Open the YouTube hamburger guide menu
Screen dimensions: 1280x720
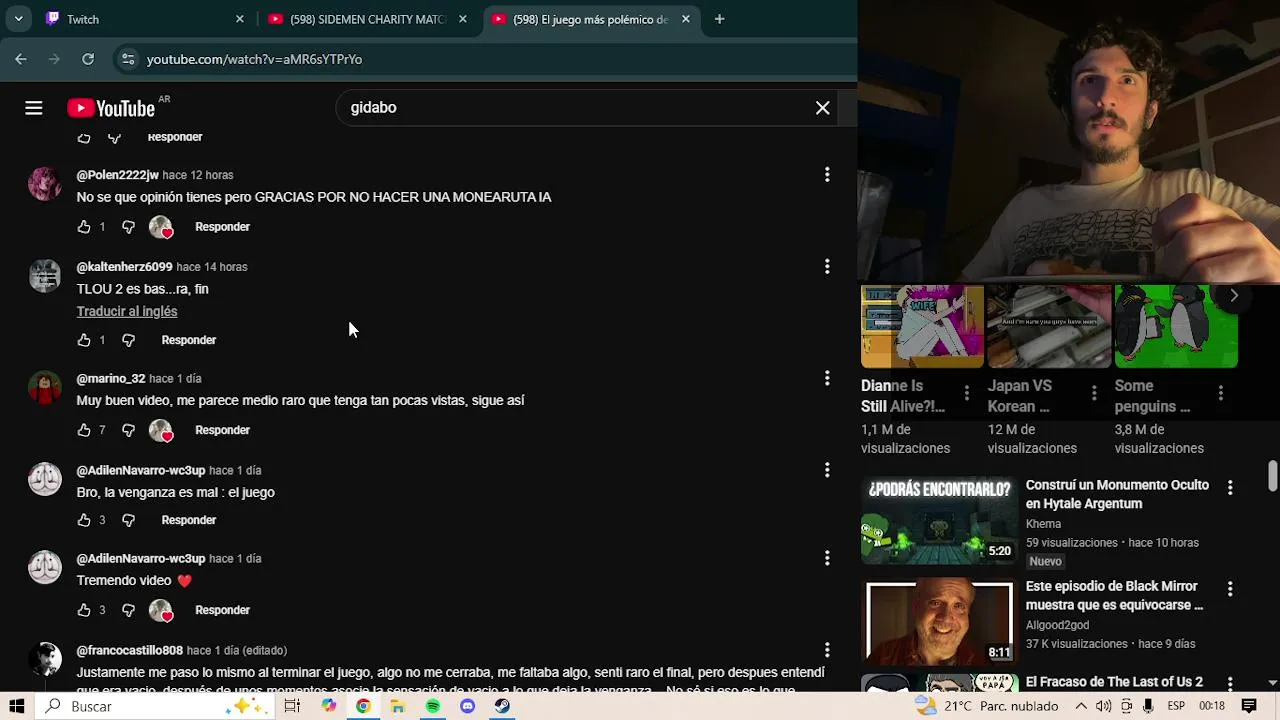pyautogui.click(x=34, y=108)
